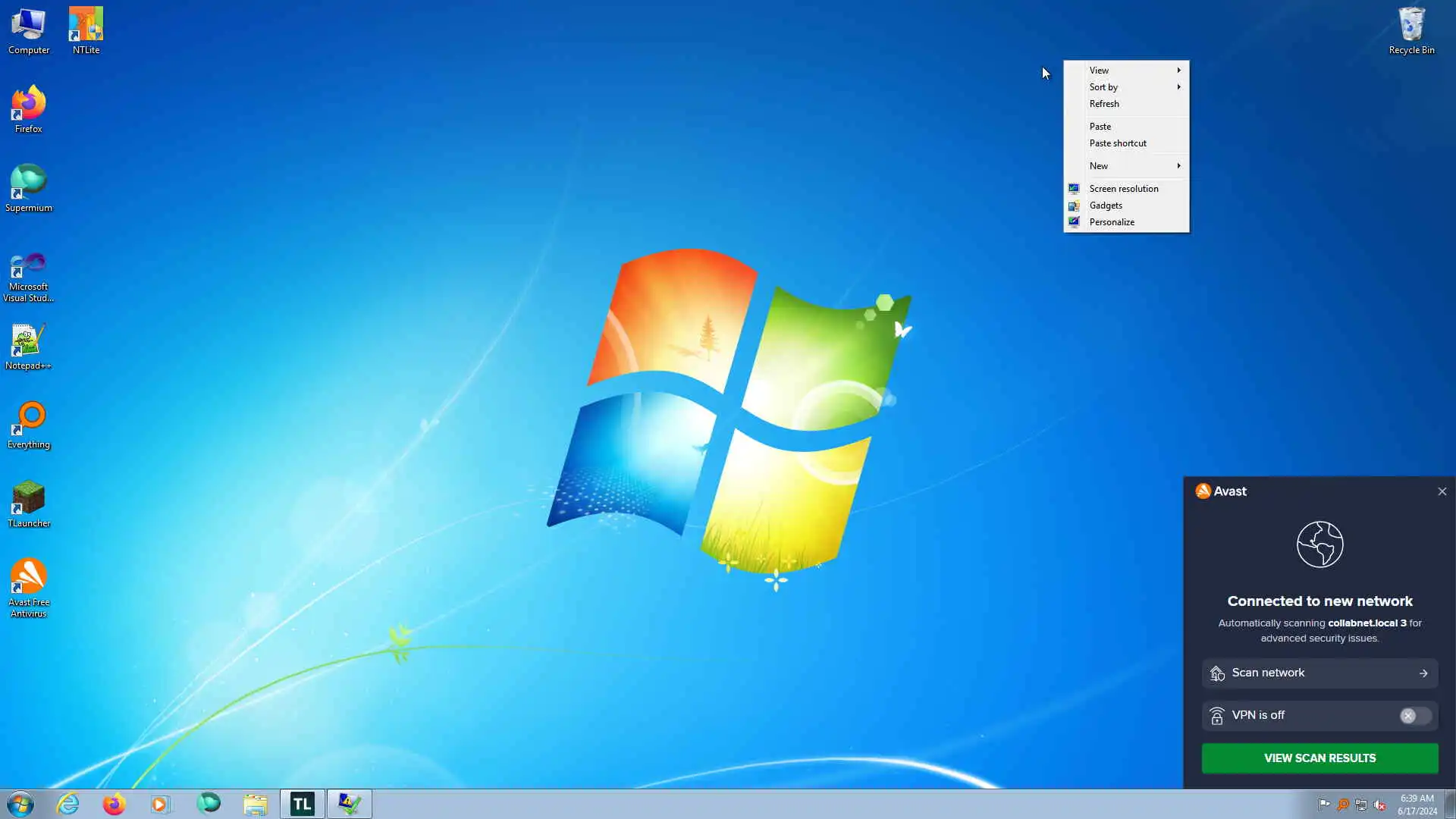This screenshot has height=819, width=1456.
Task: Select Personalize in the context menu
Action: point(1112,222)
